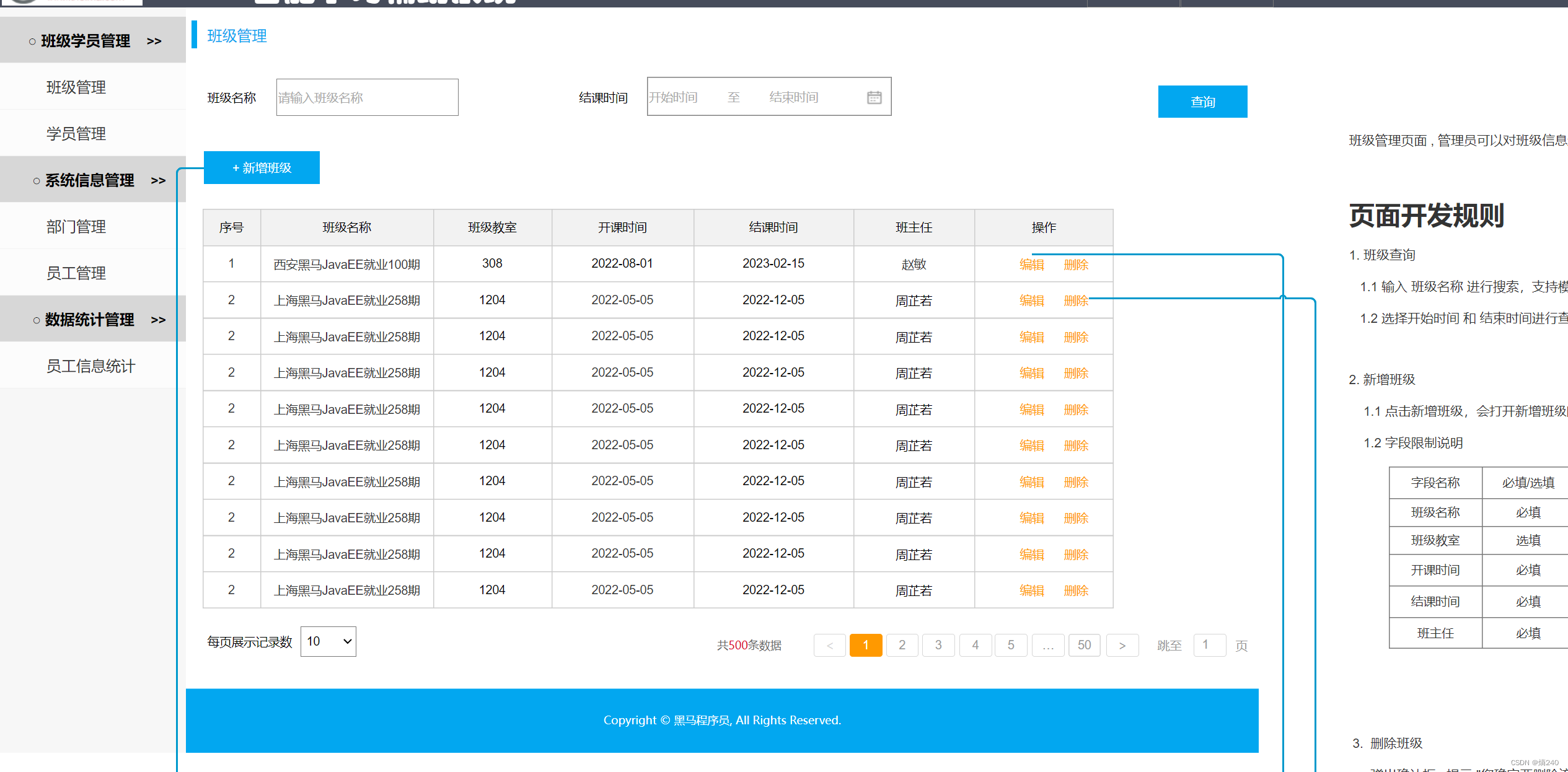Select page 4 in pagination
Viewport: 1568px width, 772px height.
click(976, 646)
